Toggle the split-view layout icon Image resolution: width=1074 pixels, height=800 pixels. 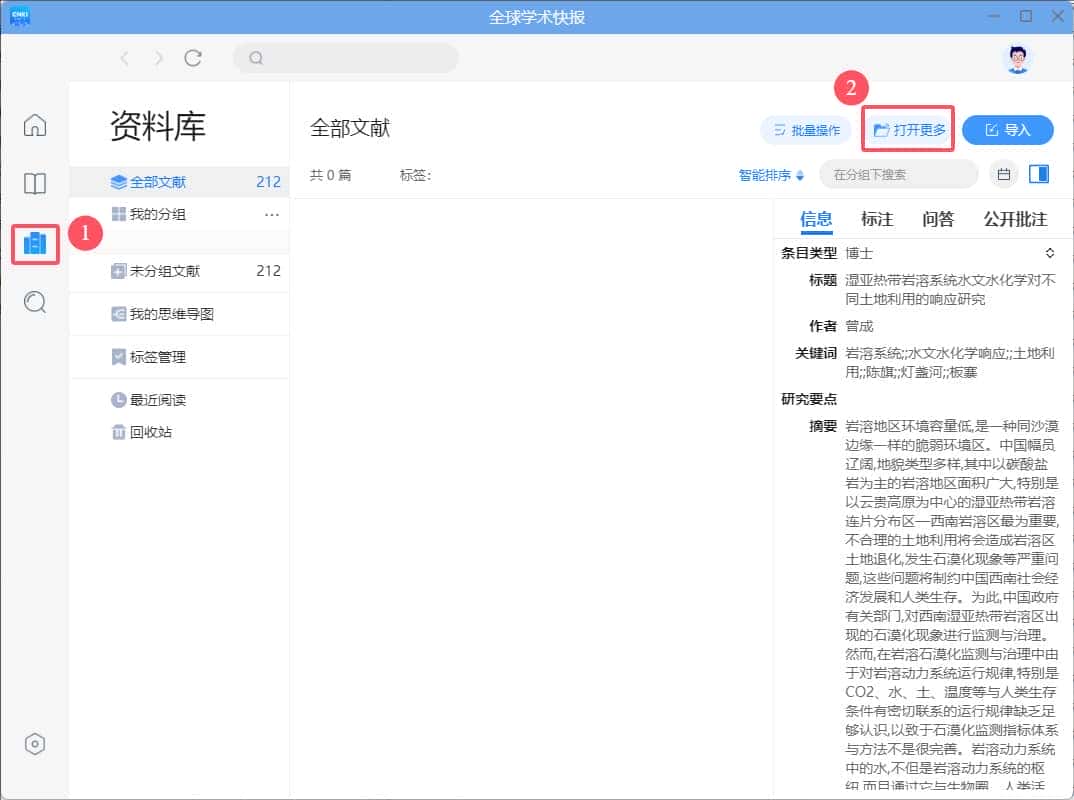pyautogui.click(x=1040, y=174)
